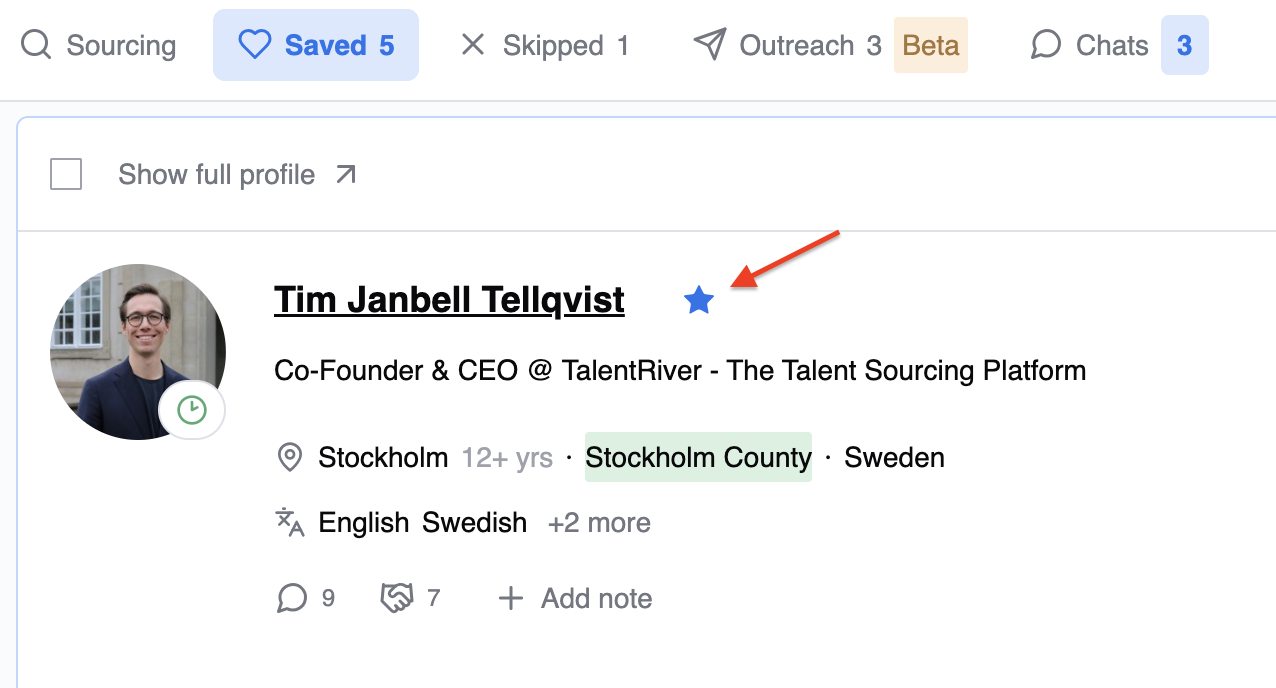Click the clock status badge on avatar
This screenshot has height=688, width=1276.
pyautogui.click(x=192, y=410)
